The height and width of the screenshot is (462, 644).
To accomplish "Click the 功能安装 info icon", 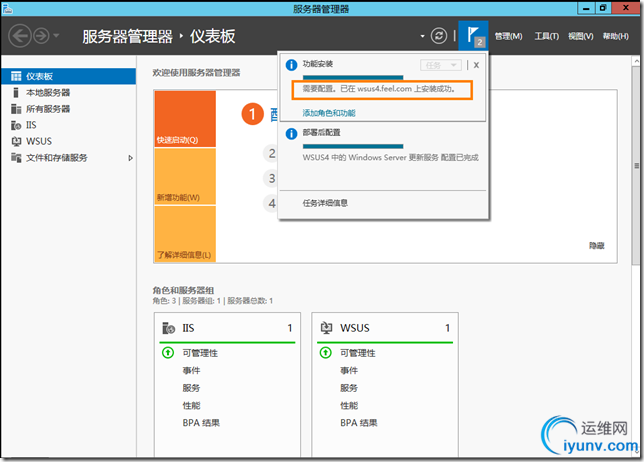I will 291,65.
